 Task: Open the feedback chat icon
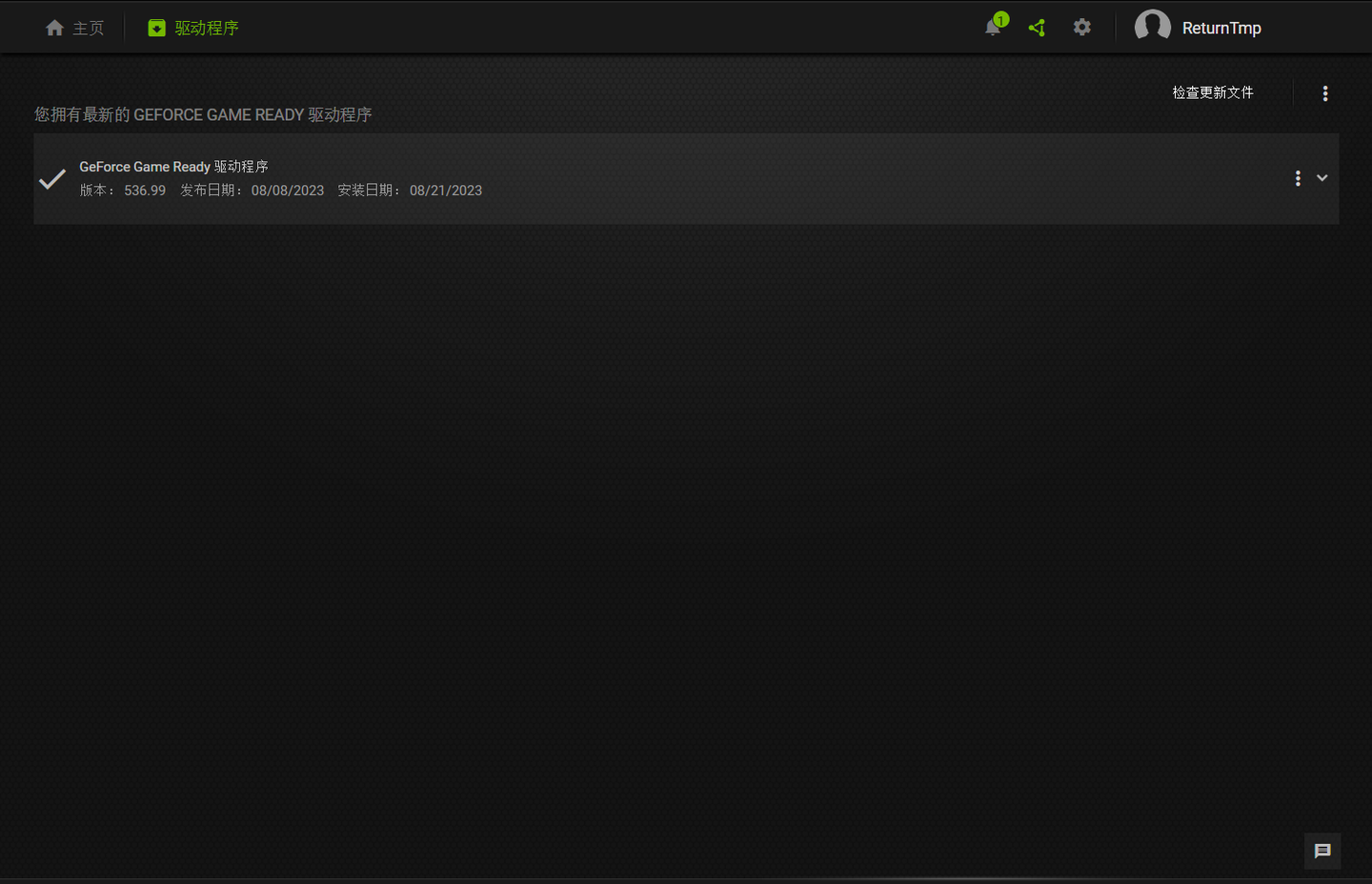1322,852
